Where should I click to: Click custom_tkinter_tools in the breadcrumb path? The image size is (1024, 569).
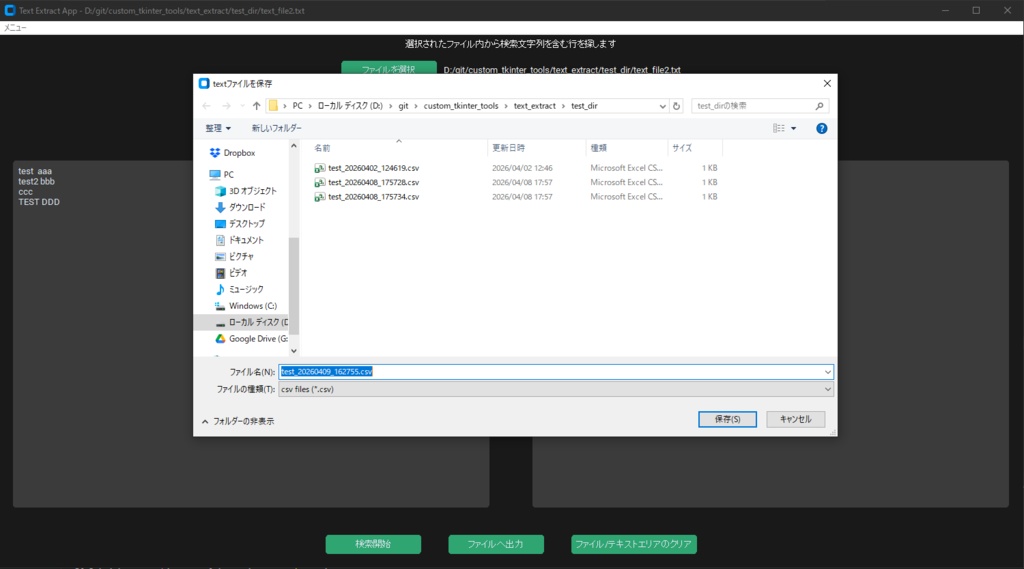click(461, 106)
